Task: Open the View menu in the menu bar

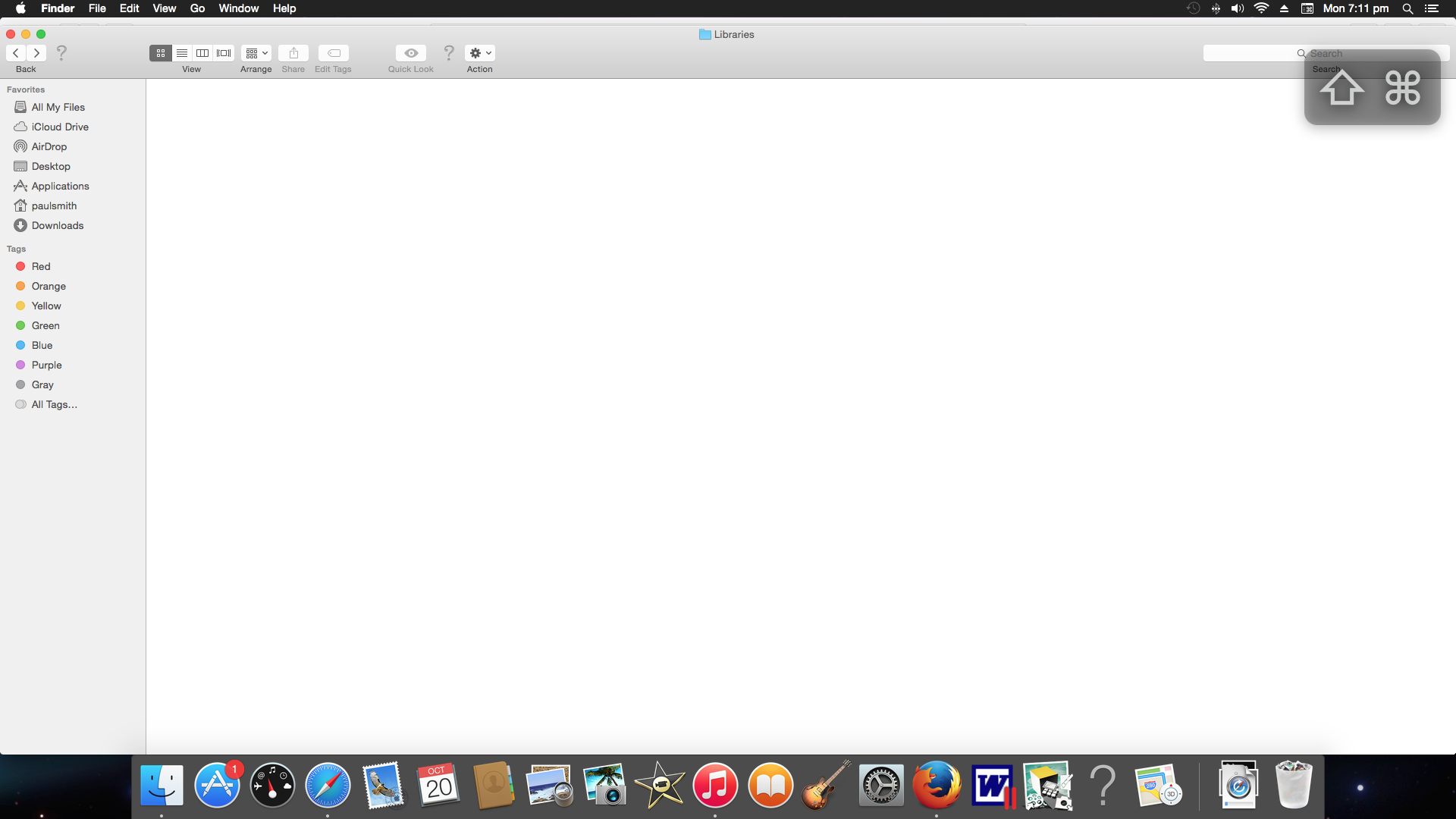Action: pyautogui.click(x=164, y=8)
